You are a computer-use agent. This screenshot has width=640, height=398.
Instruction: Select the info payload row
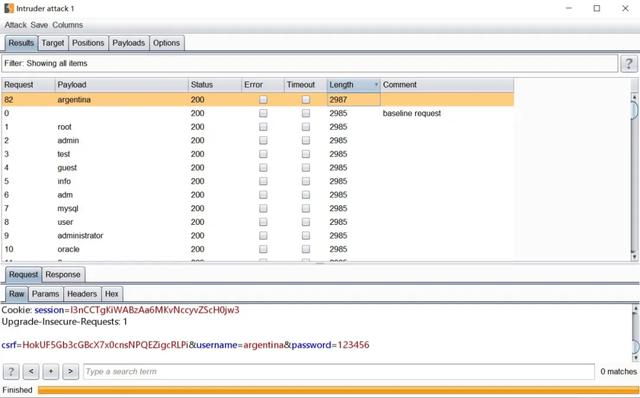click(258, 181)
